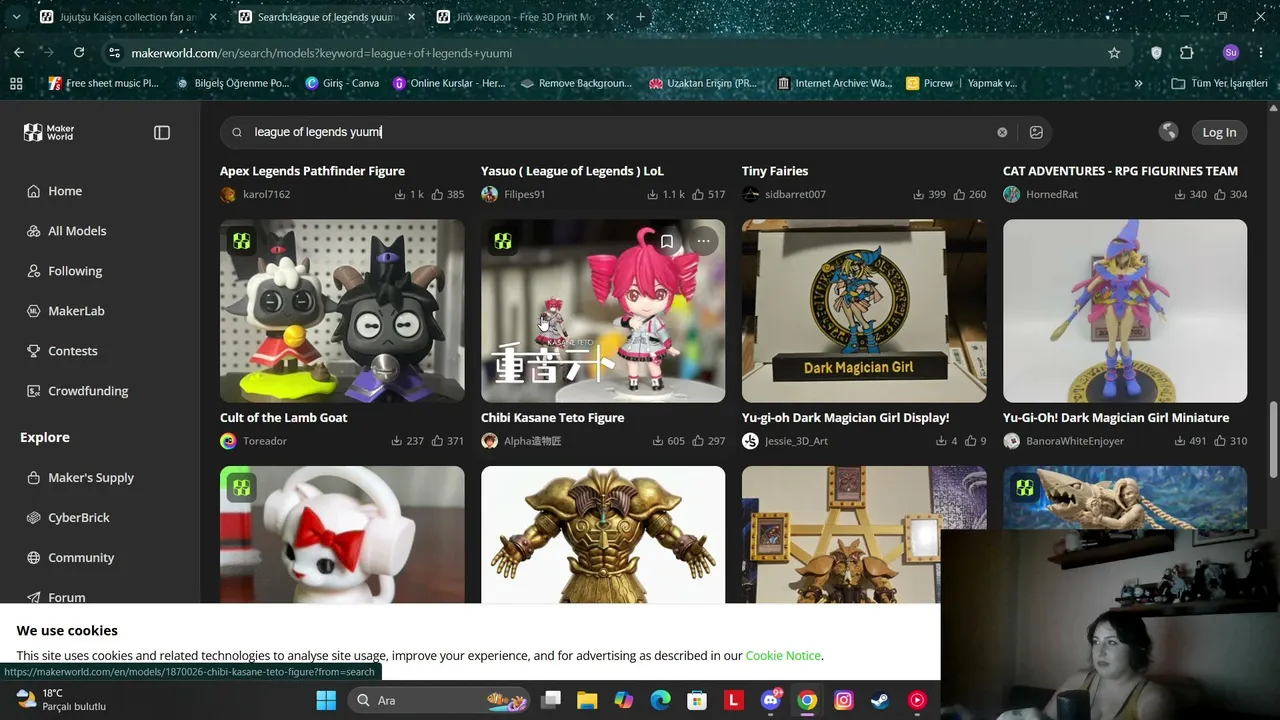1280x720 pixels.
Task: Bookmark this page with the star
Action: pos(1114,53)
